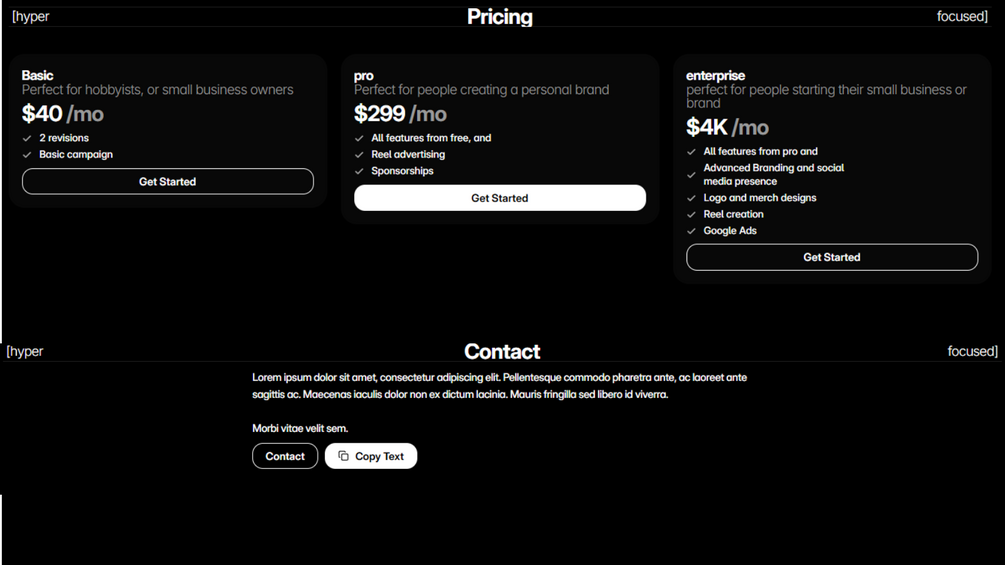The image size is (1005, 565).
Task: Click the copy icon in Copy Text button
Action: point(343,456)
